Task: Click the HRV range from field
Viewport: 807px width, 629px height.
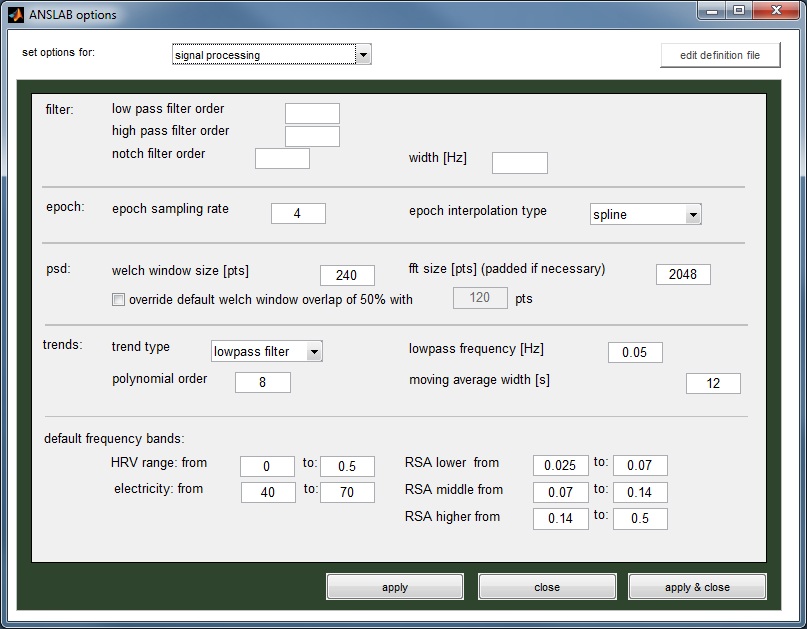Action: click(x=267, y=466)
